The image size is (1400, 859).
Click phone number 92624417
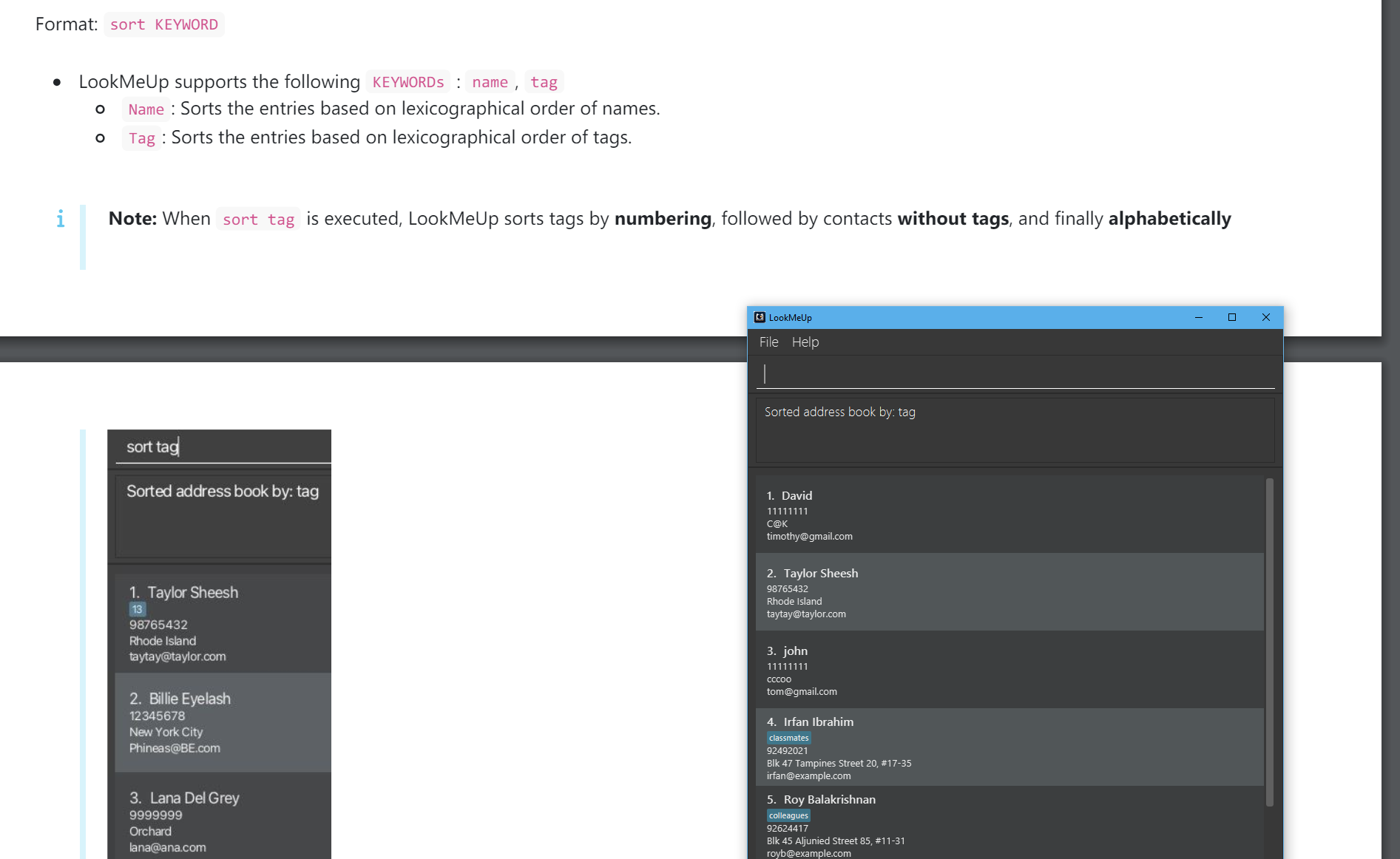click(x=787, y=828)
